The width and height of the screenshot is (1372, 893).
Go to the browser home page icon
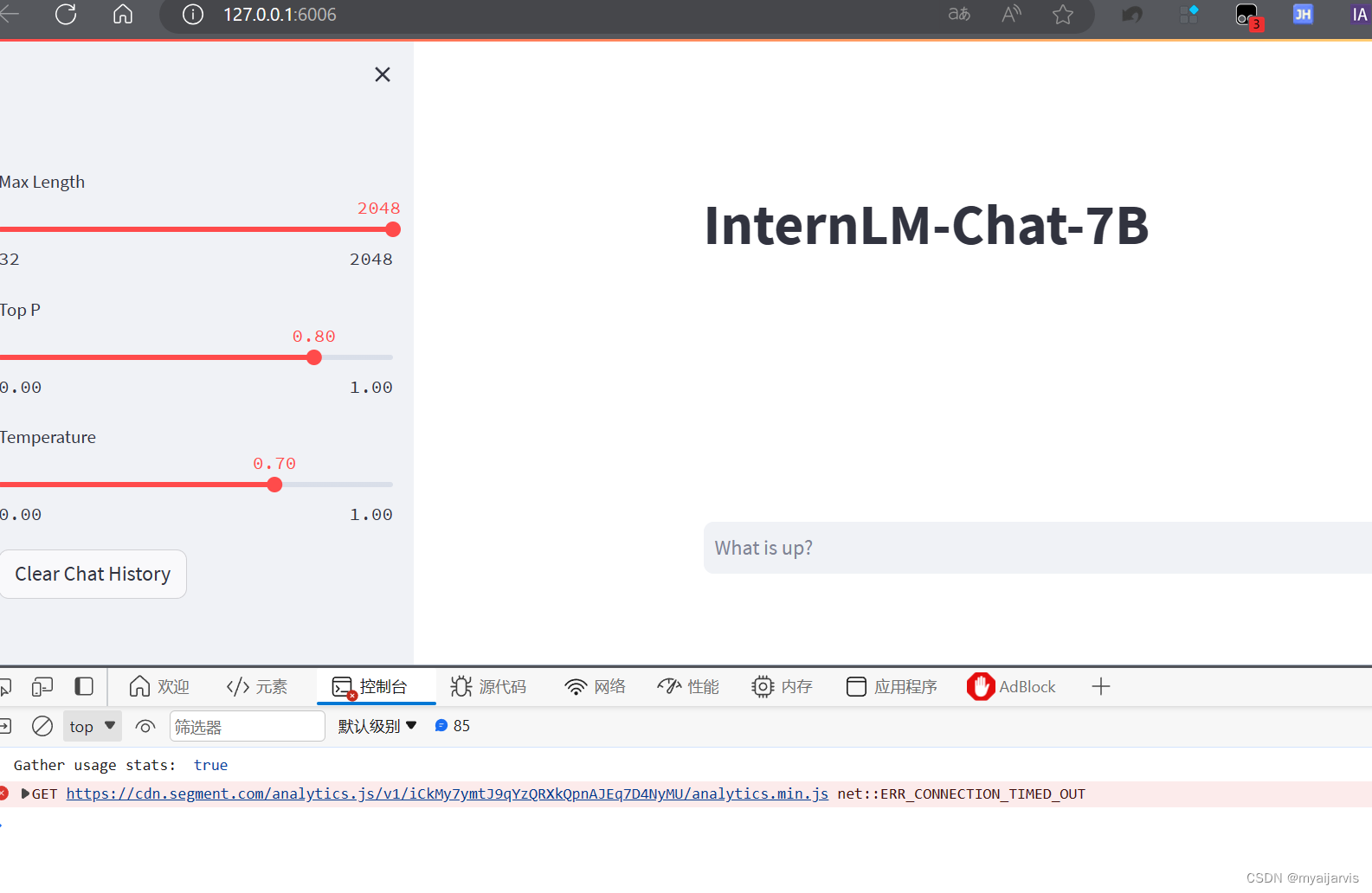coord(123,15)
